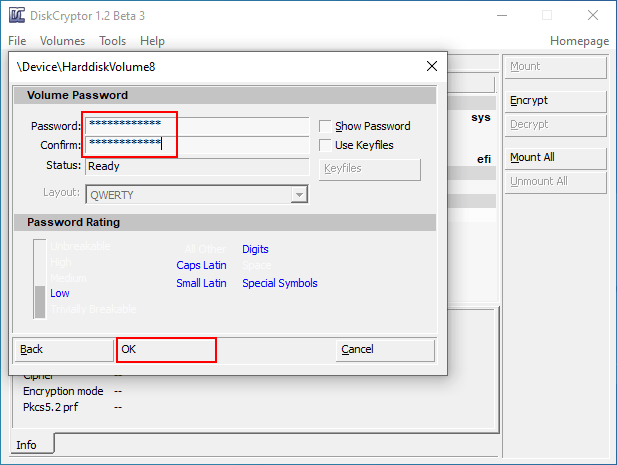Click the Status field showing Ready
The width and height of the screenshot is (617, 465).
tap(197, 166)
